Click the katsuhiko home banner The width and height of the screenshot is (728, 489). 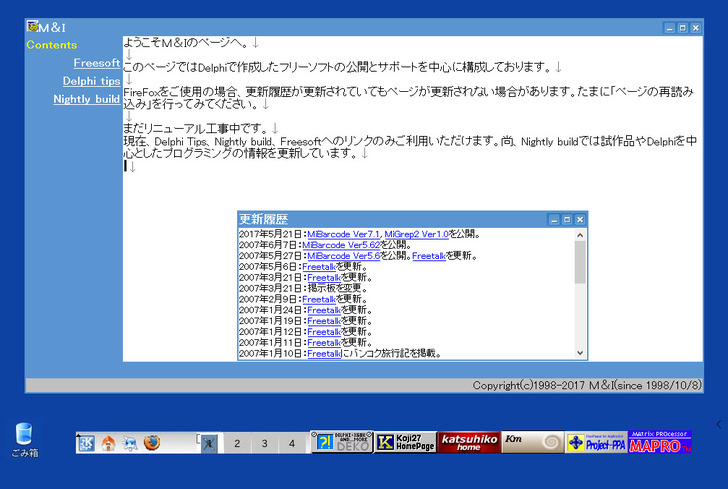[468, 442]
